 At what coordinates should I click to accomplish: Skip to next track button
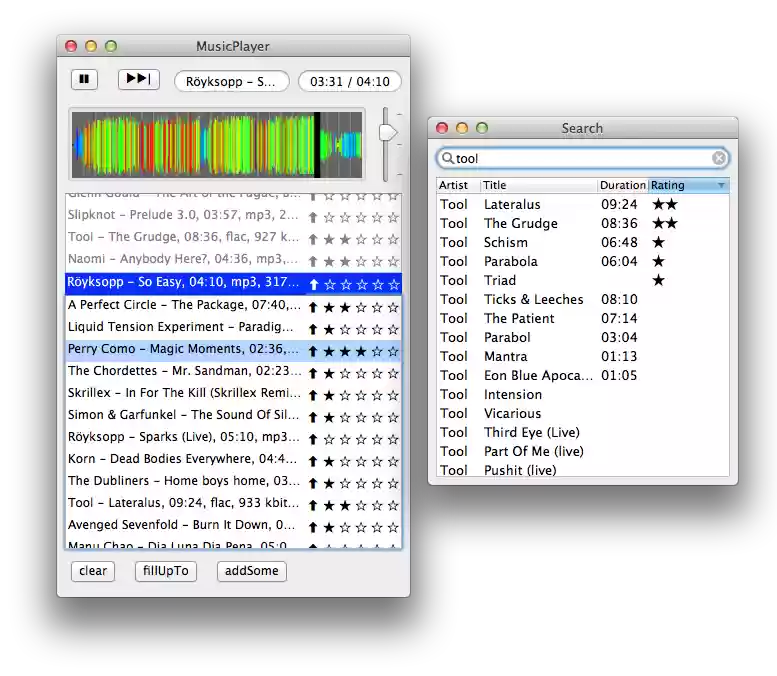click(x=138, y=79)
